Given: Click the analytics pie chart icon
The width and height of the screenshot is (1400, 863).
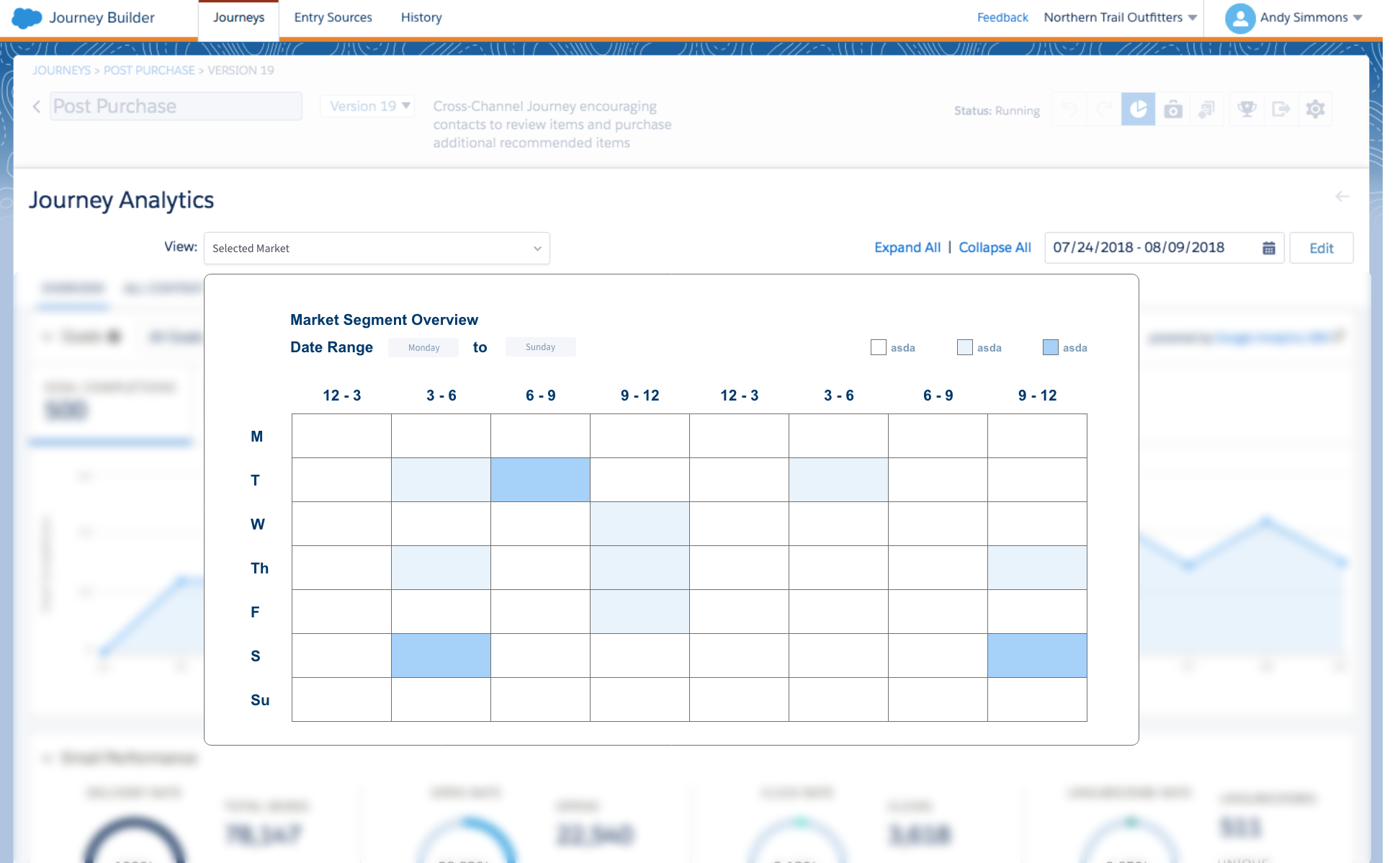Looking at the screenshot, I should pyautogui.click(x=1138, y=109).
